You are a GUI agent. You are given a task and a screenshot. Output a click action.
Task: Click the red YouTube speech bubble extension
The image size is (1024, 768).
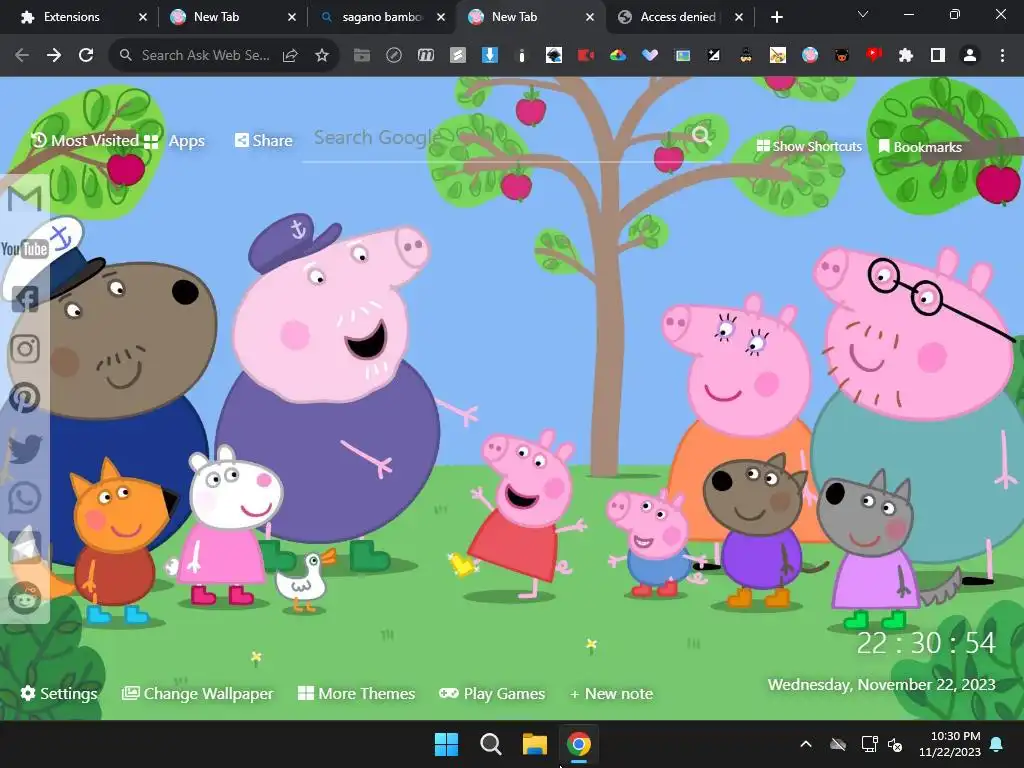[874, 56]
